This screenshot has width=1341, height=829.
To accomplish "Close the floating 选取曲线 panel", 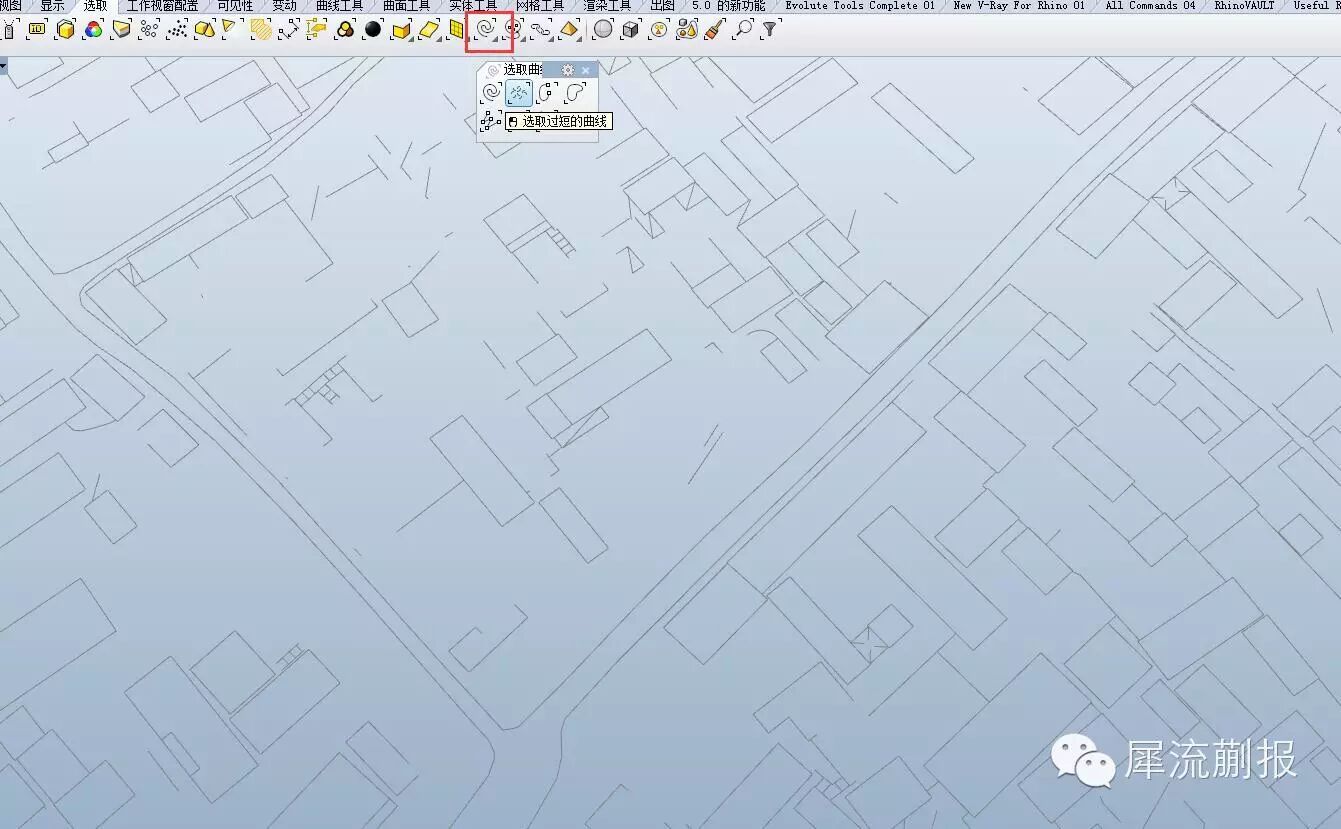I will tap(586, 70).
